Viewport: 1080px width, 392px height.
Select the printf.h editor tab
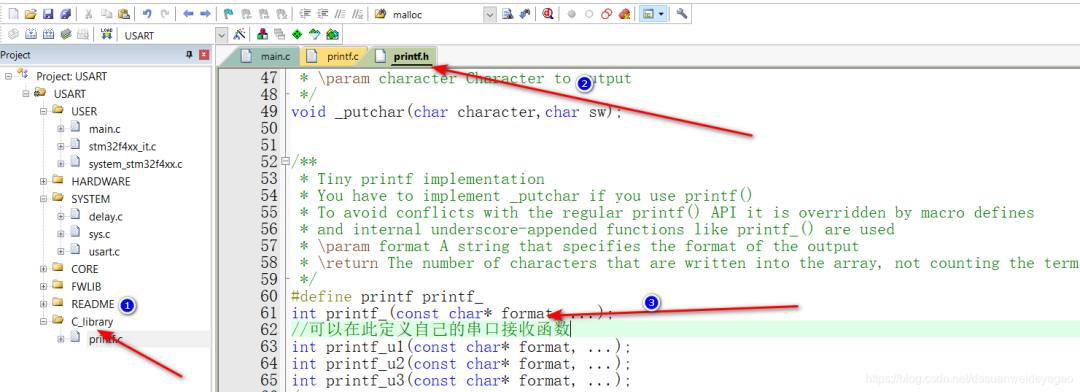pos(403,56)
